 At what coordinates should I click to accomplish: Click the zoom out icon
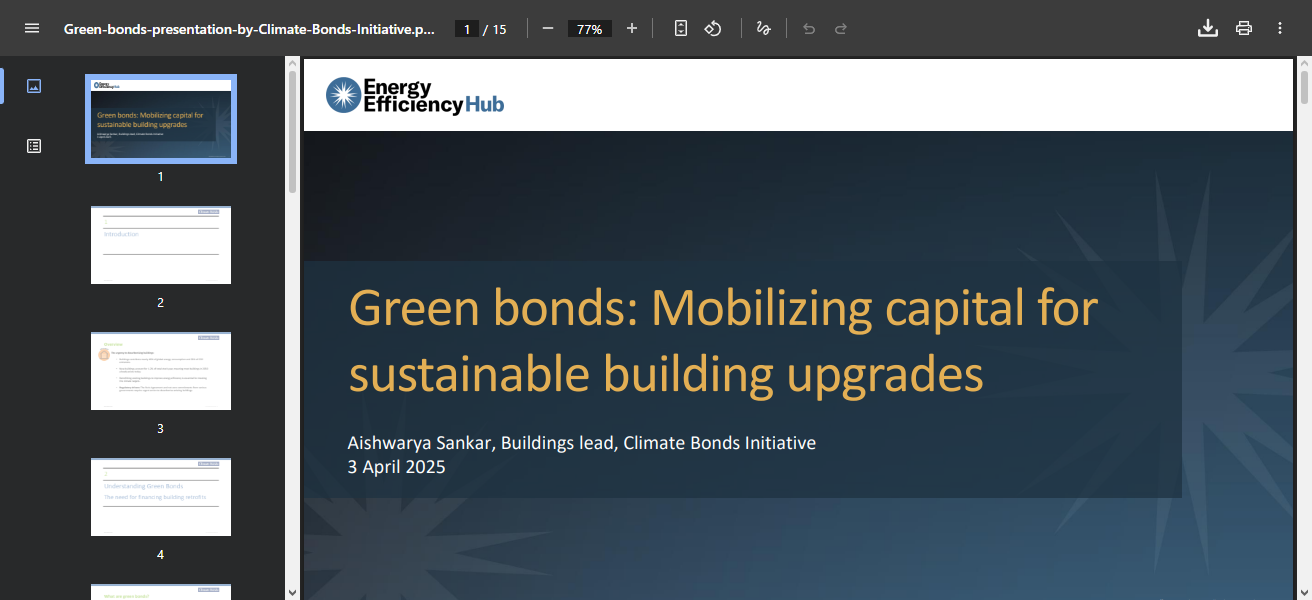coord(547,28)
